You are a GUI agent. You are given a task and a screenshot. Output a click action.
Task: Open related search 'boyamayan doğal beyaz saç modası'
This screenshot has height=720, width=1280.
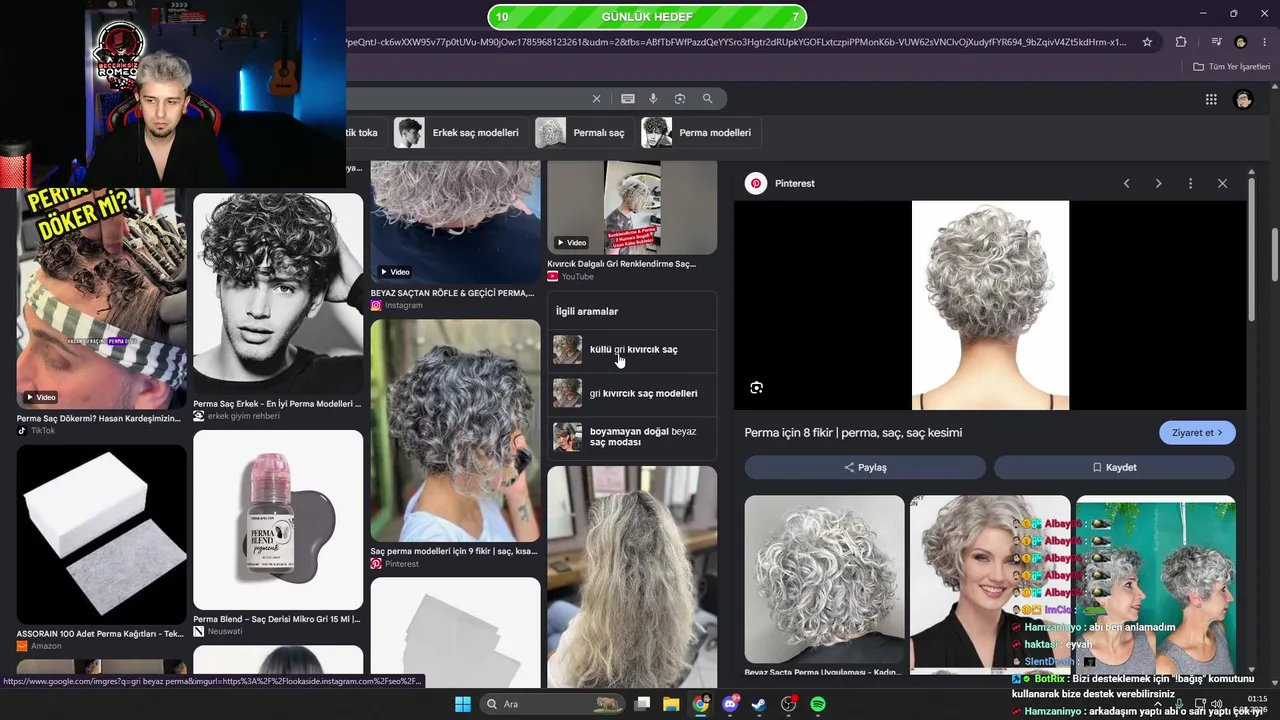pyautogui.click(x=632, y=437)
